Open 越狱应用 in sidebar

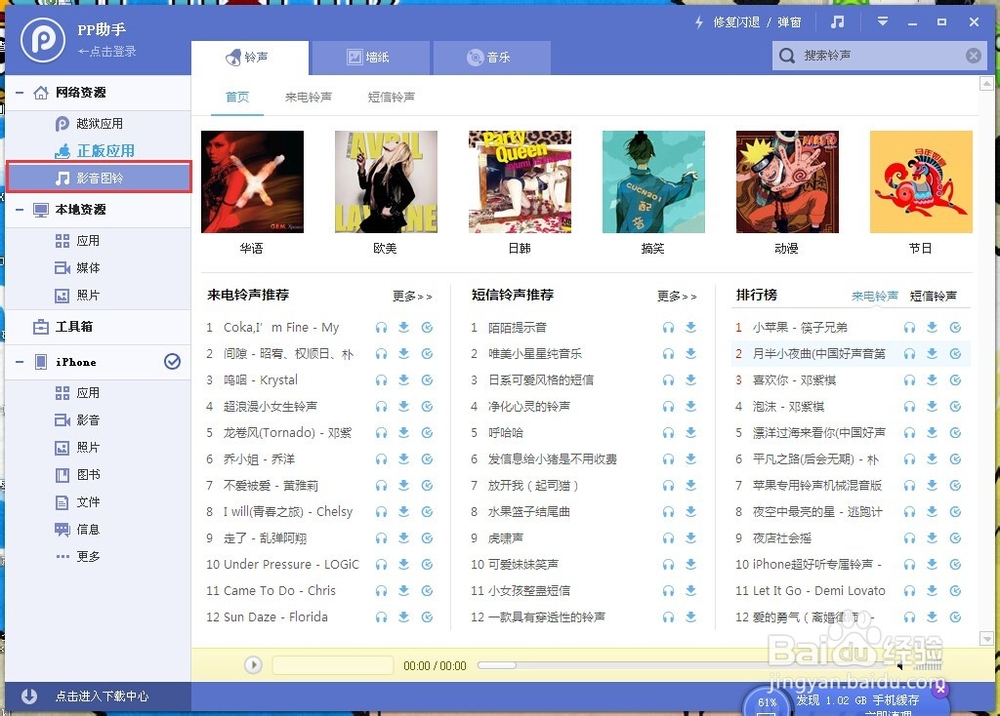point(98,124)
